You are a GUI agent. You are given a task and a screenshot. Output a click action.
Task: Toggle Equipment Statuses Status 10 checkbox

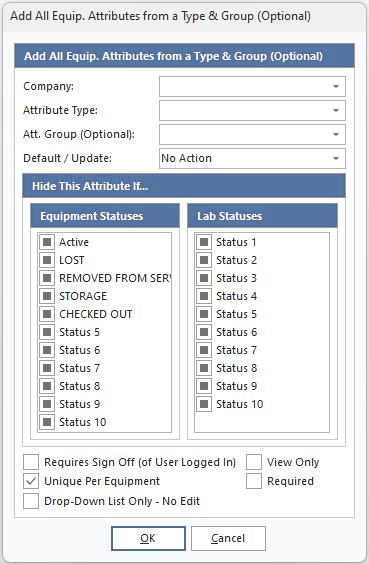pos(47,422)
